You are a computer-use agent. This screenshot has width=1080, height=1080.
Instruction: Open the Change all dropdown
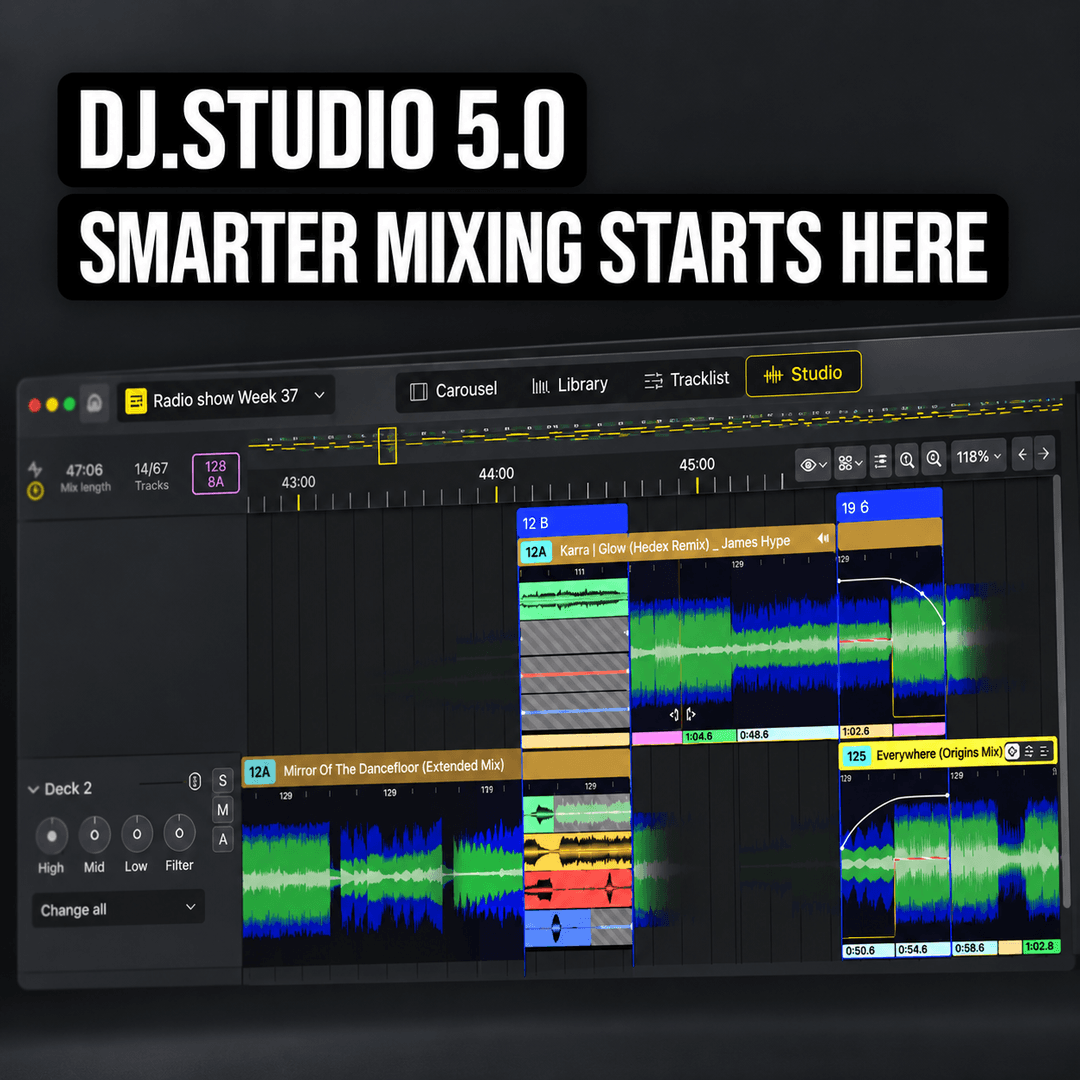(118, 908)
